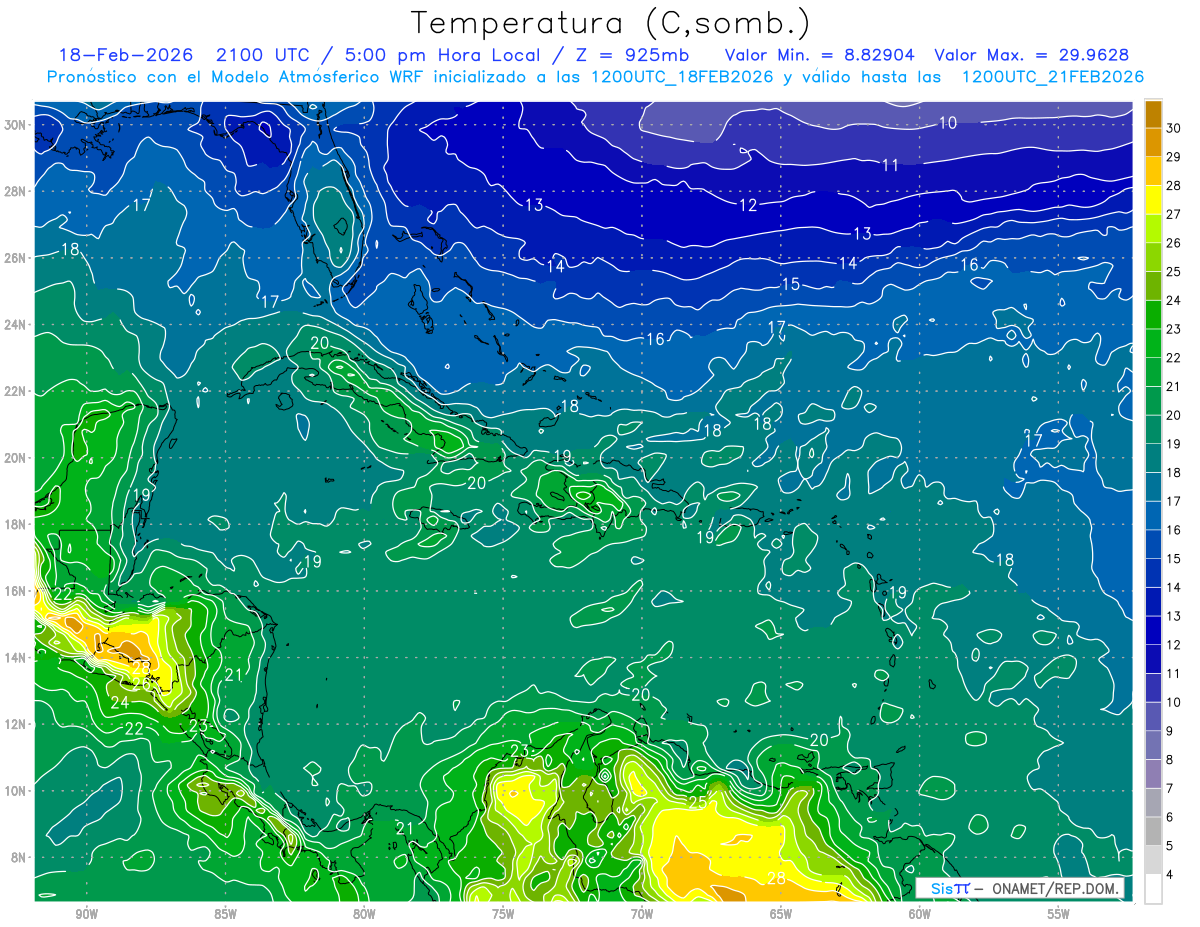Click the colorbar tick label "30"
The image size is (1200, 927).
pyautogui.click(x=1173, y=128)
